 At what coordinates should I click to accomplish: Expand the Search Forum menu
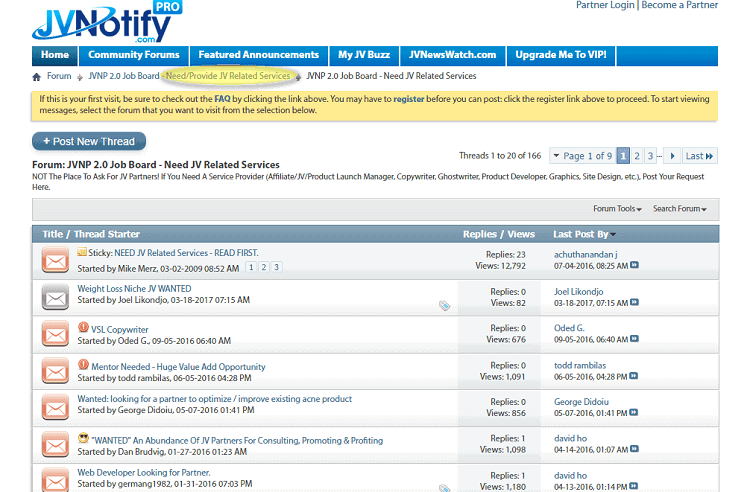680,209
